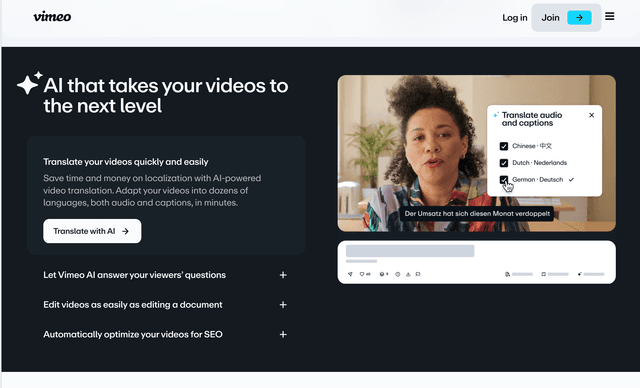Close the Translate audio and captions popup

591,115
